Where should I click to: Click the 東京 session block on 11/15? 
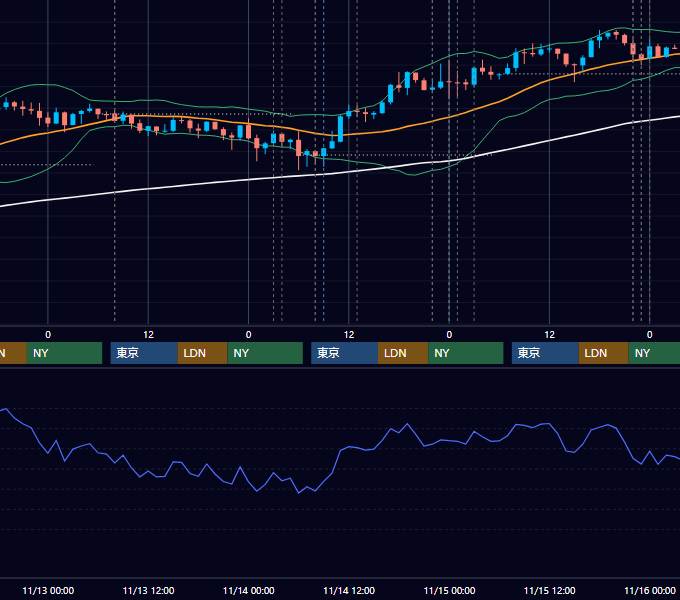546,353
